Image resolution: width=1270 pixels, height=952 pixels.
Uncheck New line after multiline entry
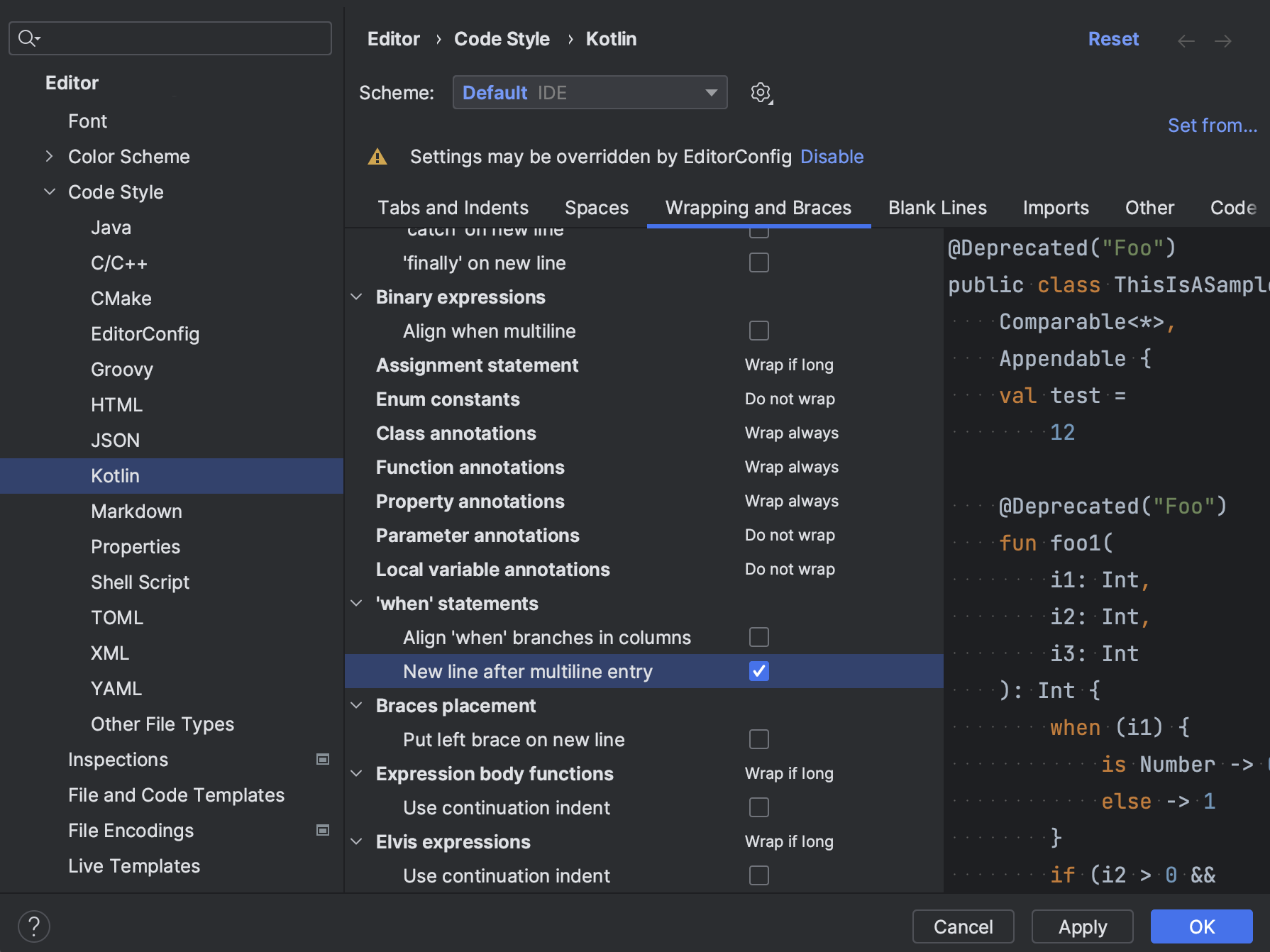point(759,671)
